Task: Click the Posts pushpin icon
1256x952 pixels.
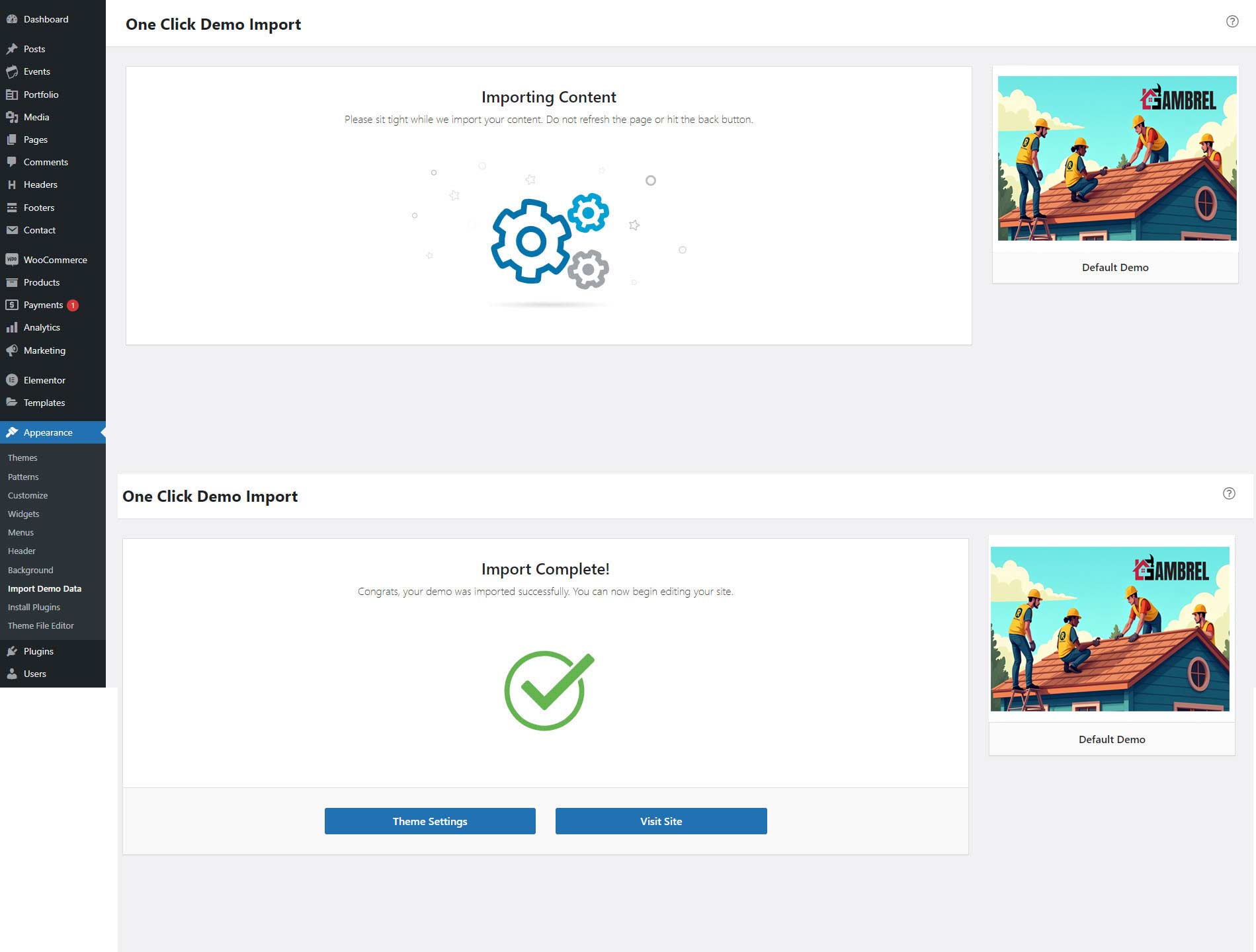Action: point(11,49)
